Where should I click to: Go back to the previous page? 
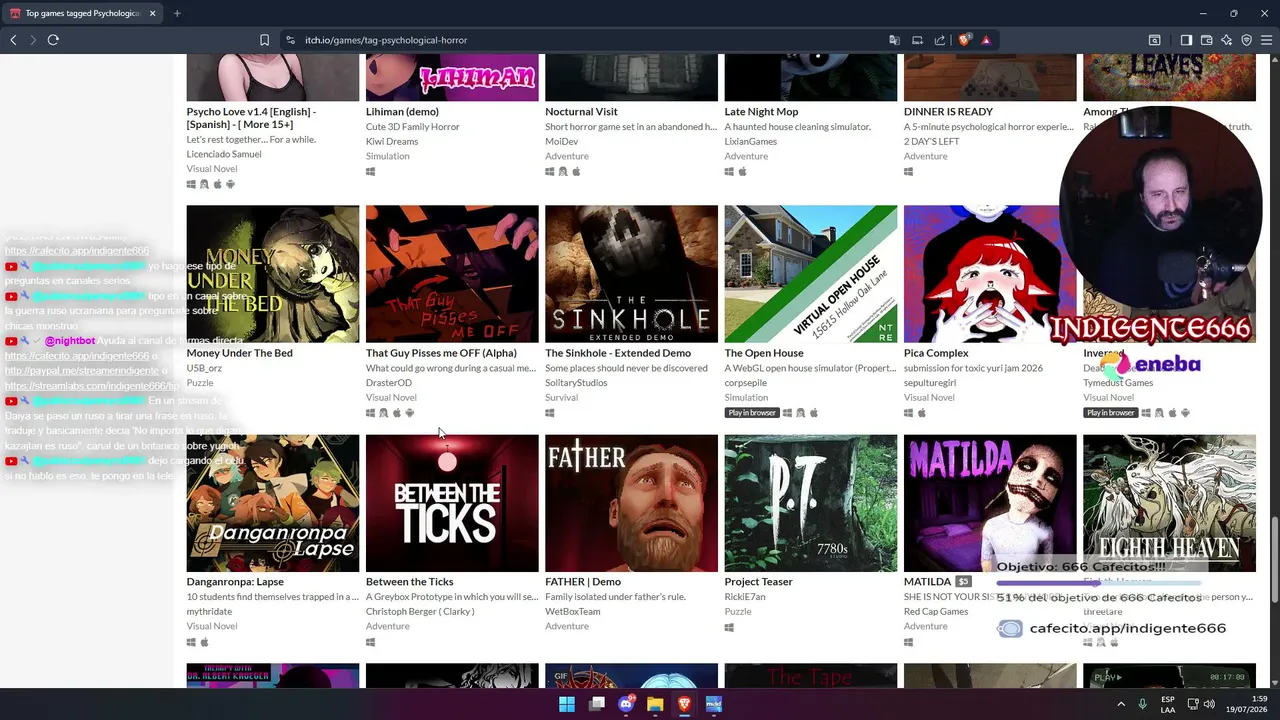tap(13, 40)
